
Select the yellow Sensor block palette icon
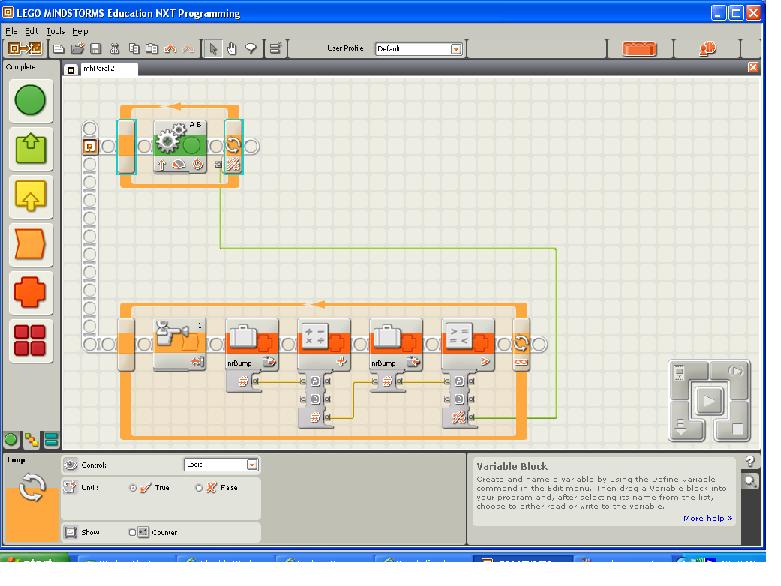click(x=30, y=197)
